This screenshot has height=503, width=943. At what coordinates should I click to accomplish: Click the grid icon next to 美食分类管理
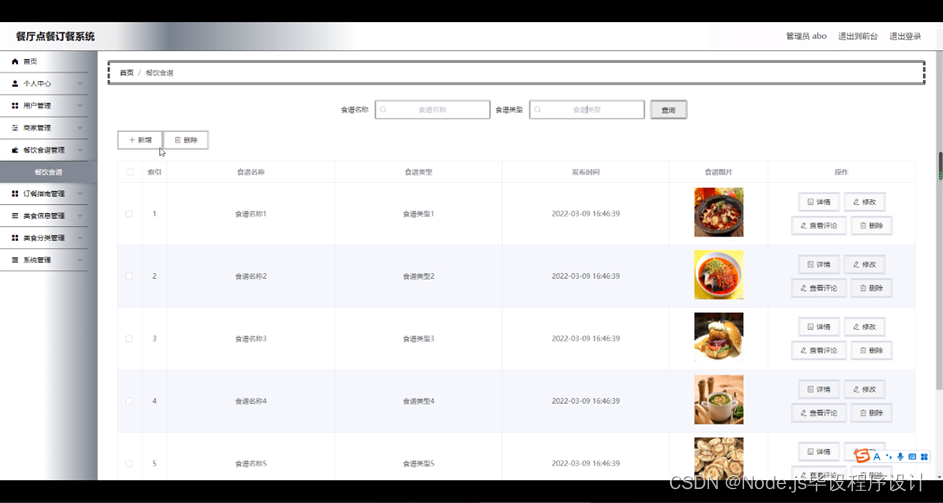point(15,238)
